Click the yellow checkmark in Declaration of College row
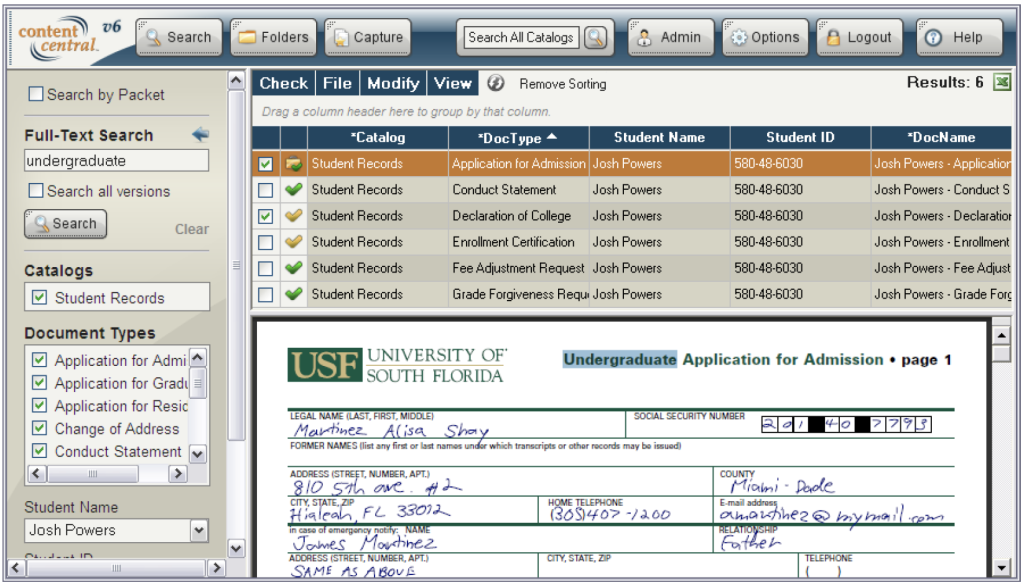Screen dimensions: 1024x585 294,216
